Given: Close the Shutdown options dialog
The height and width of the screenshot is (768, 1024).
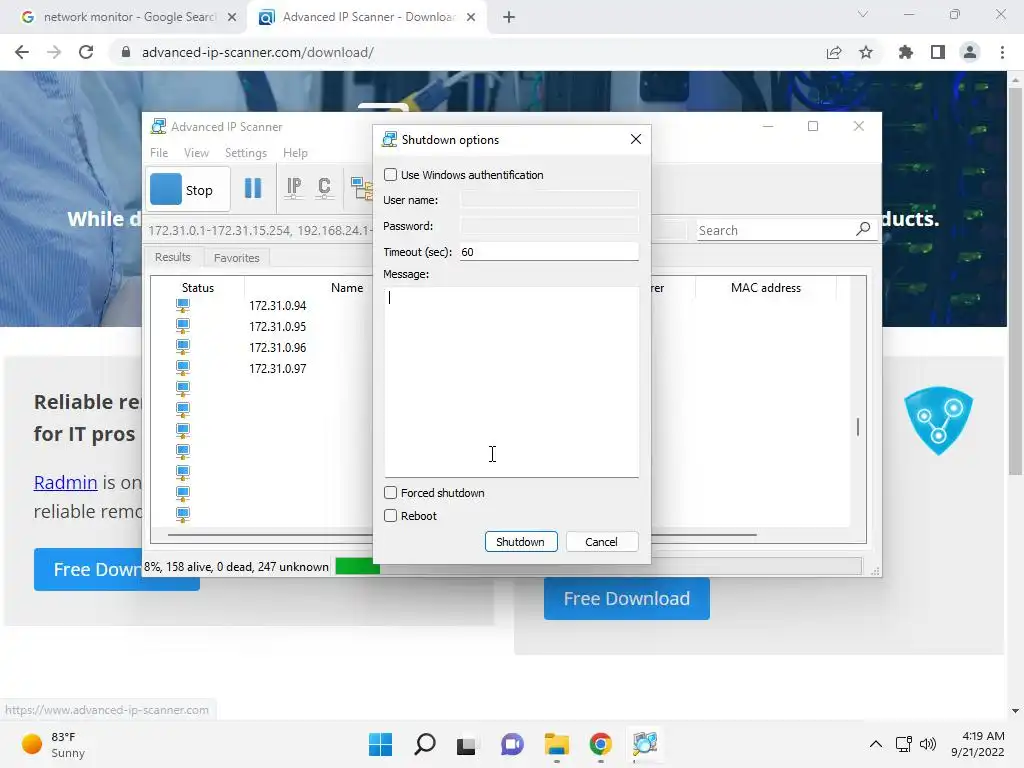Looking at the screenshot, I should tap(635, 139).
